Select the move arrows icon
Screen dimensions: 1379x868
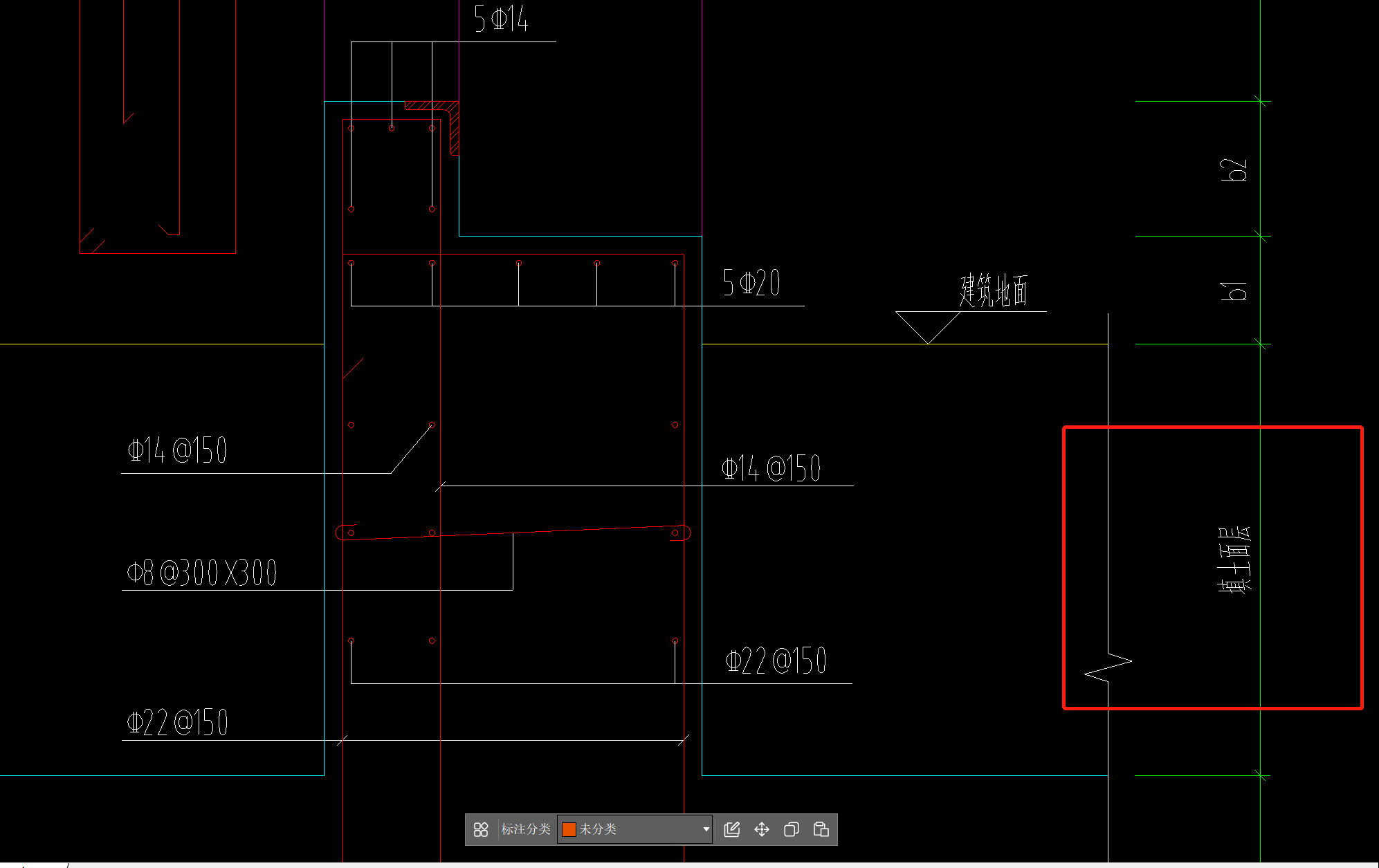tap(762, 829)
